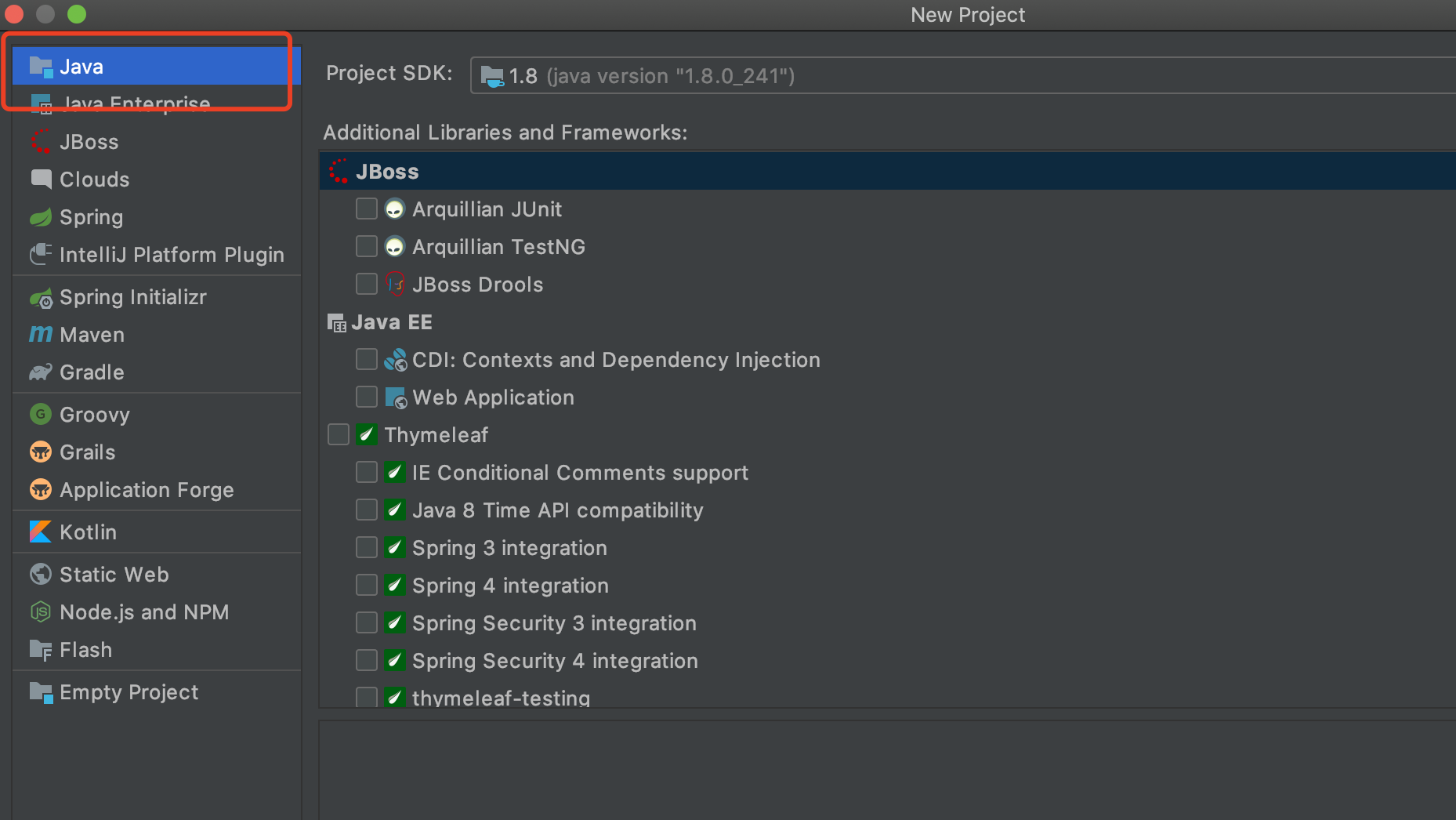Image resolution: width=1456 pixels, height=820 pixels.
Task: Click the Spring Initializr icon
Action: tap(41, 297)
